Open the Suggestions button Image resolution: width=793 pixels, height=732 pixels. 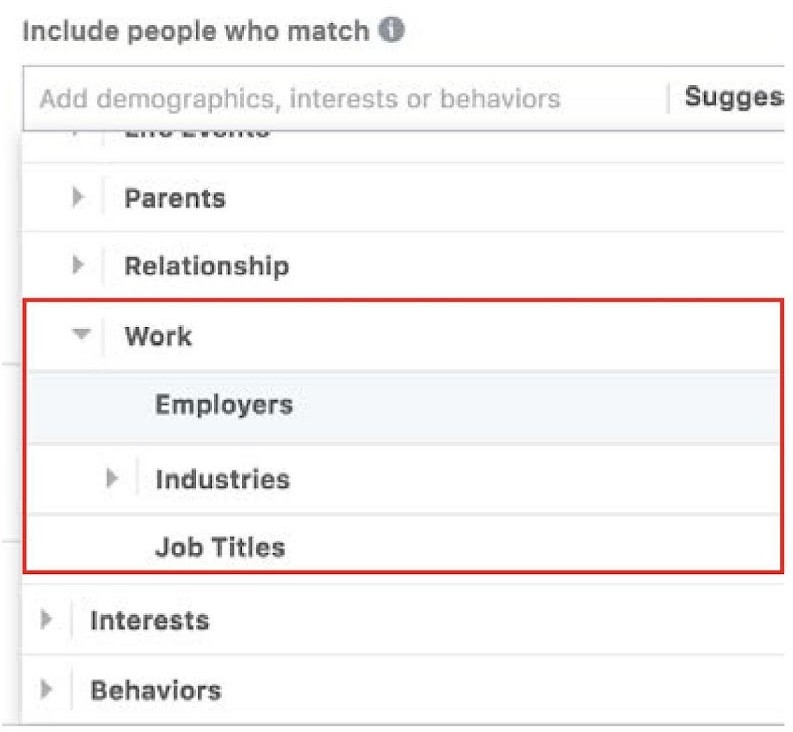click(733, 98)
